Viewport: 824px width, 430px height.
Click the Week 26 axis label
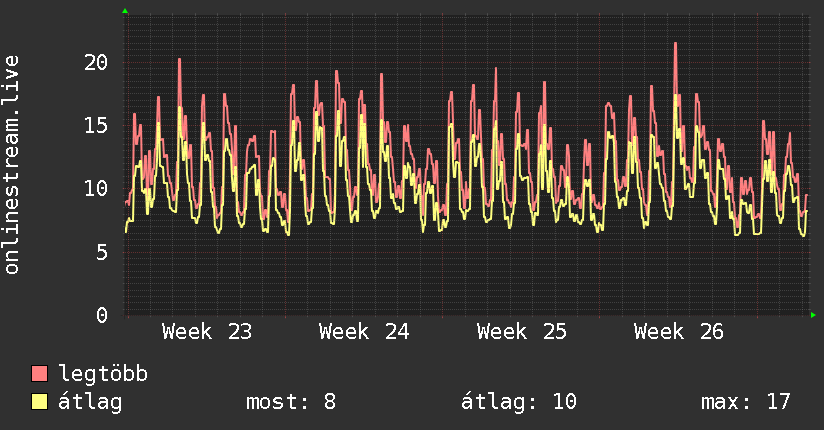(x=679, y=332)
